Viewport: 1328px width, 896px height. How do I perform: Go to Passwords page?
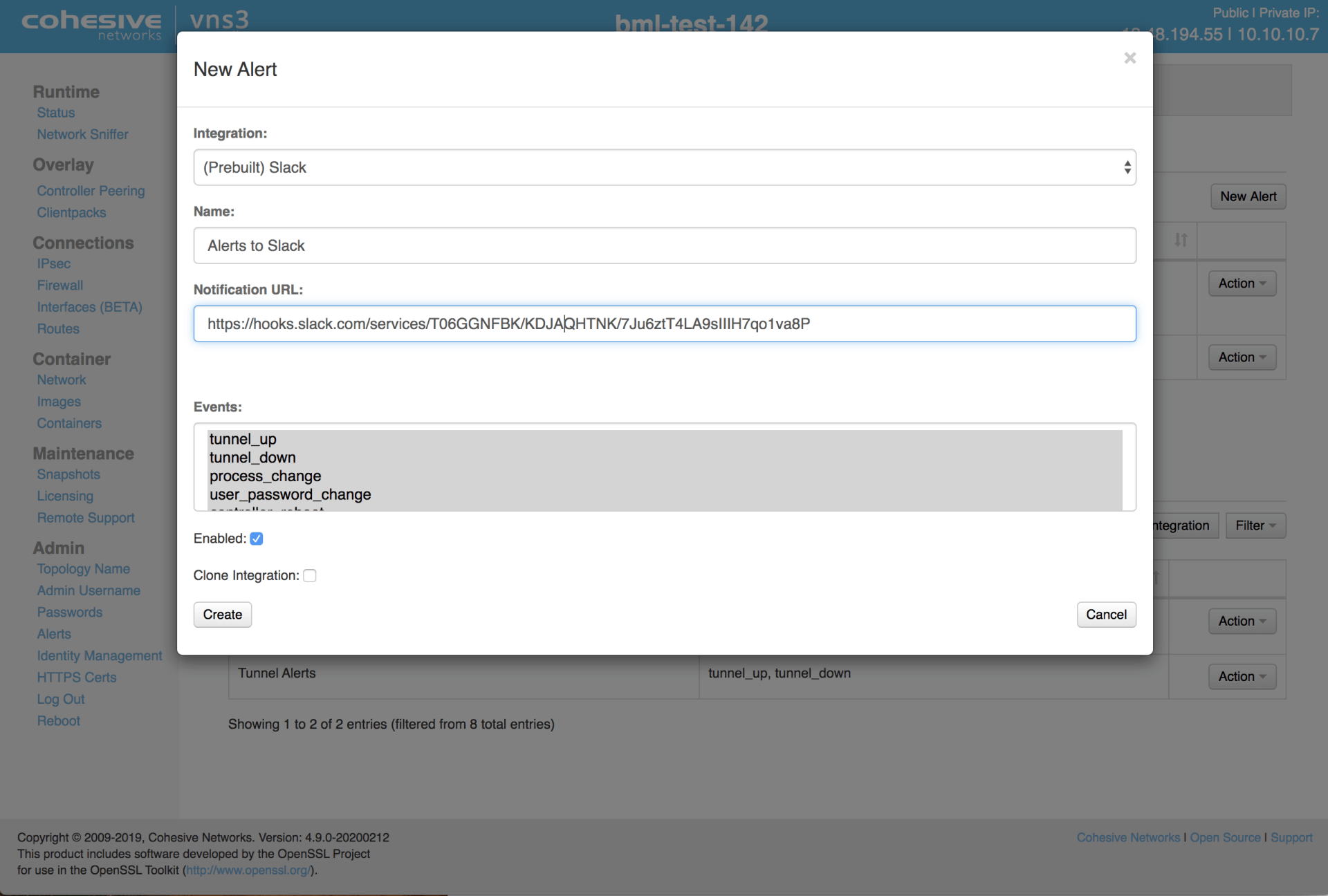(x=70, y=613)
